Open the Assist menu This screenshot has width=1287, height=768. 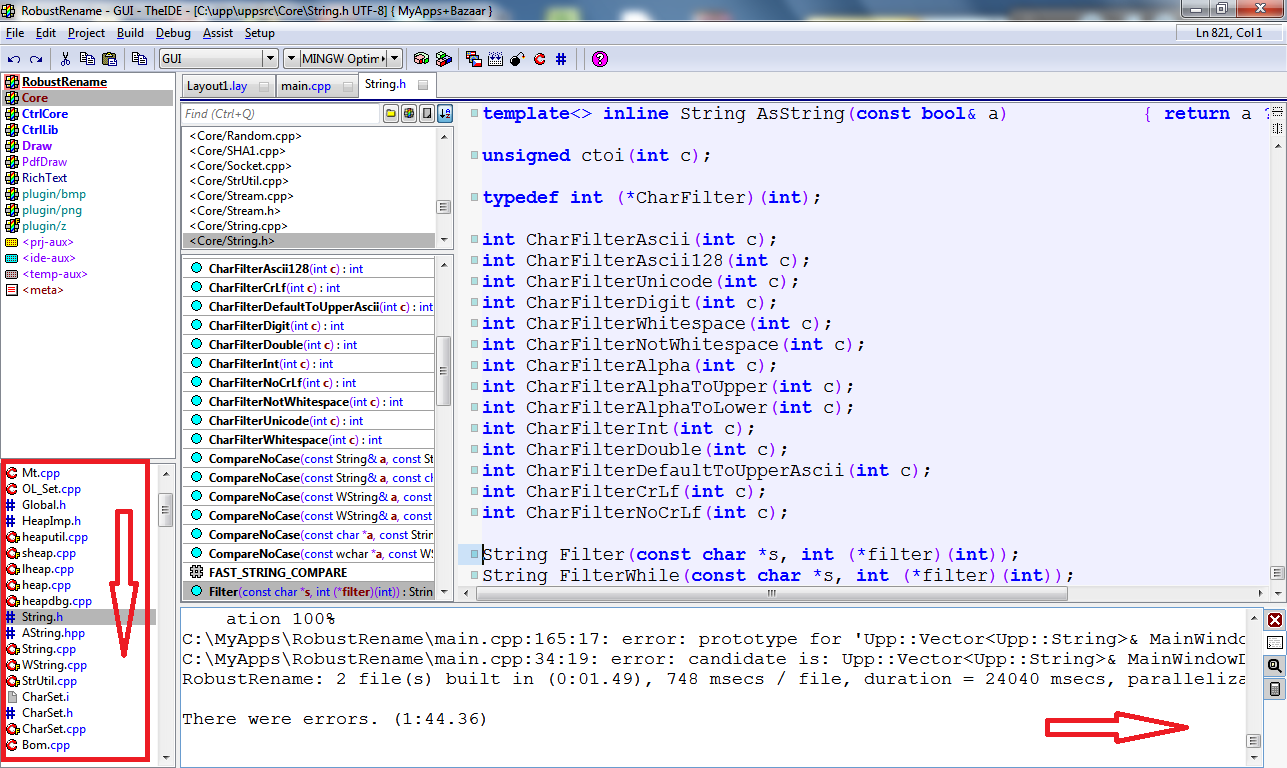(217, 33)
